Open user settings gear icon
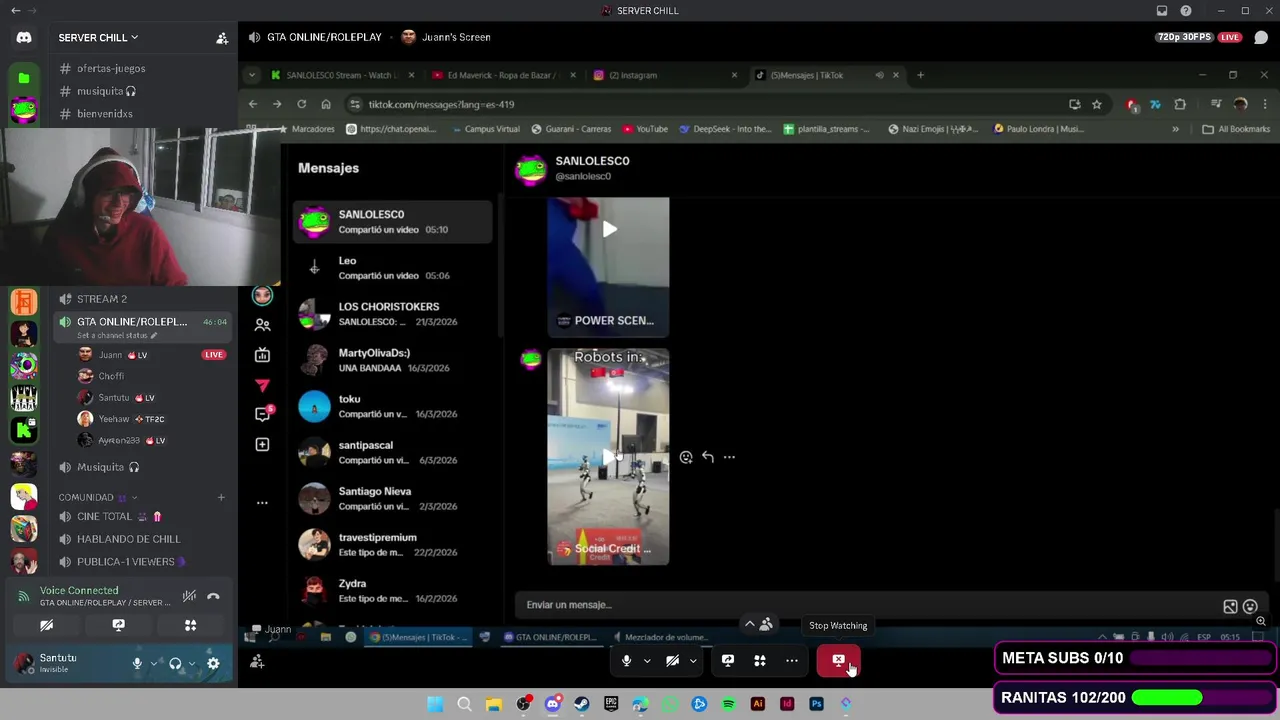 pyautogui.click(x=213, y=663)
